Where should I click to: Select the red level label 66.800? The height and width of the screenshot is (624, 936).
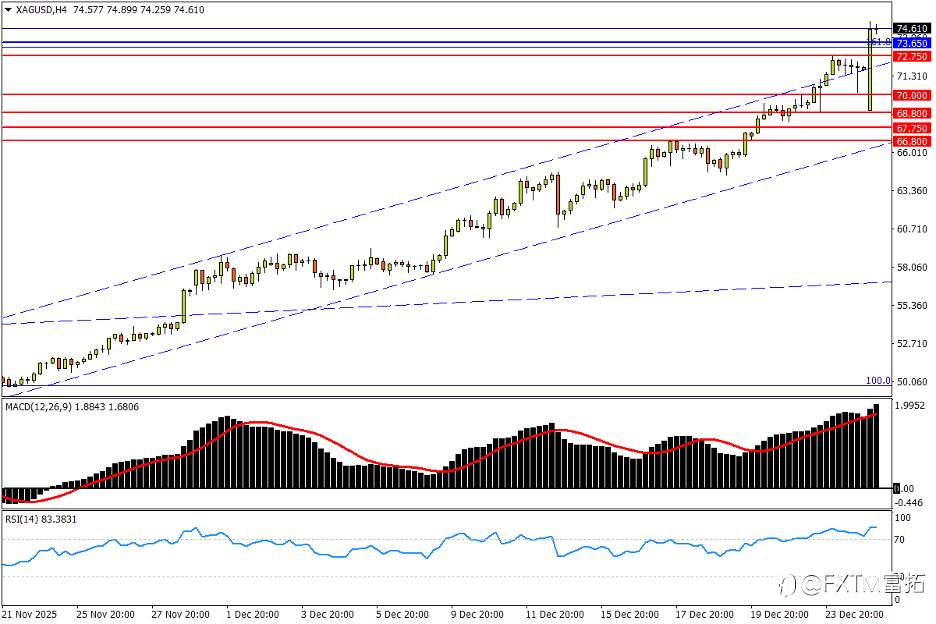click(912, 142)
